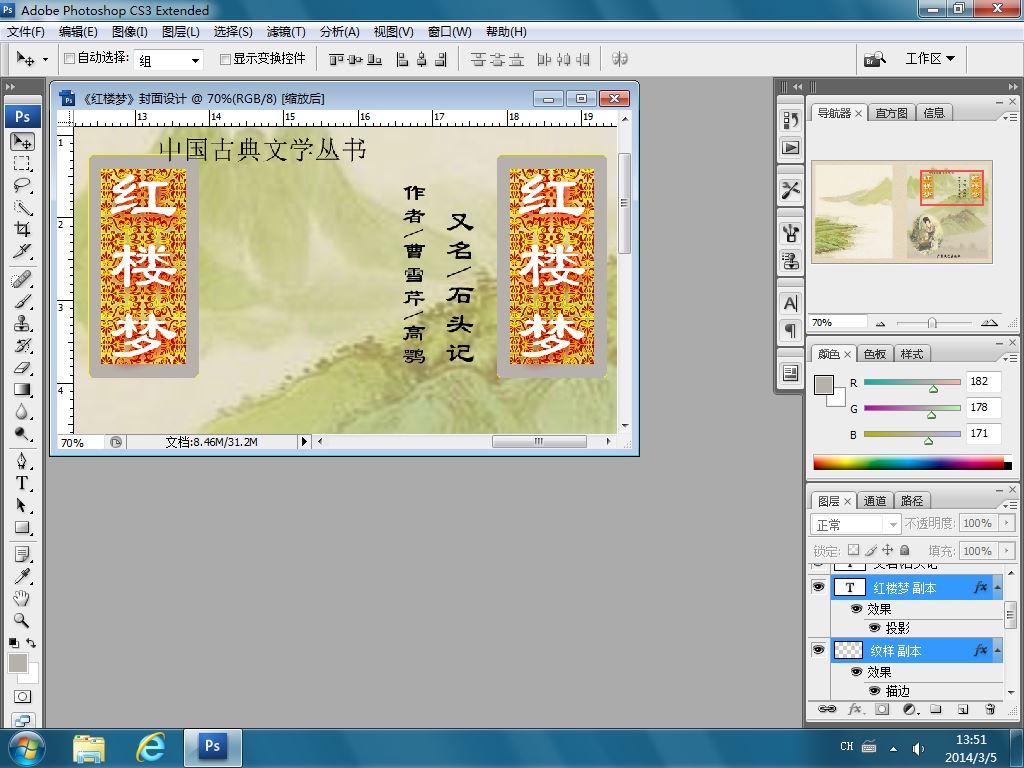Delete layer with trash icon

click(x=990, y=709)
